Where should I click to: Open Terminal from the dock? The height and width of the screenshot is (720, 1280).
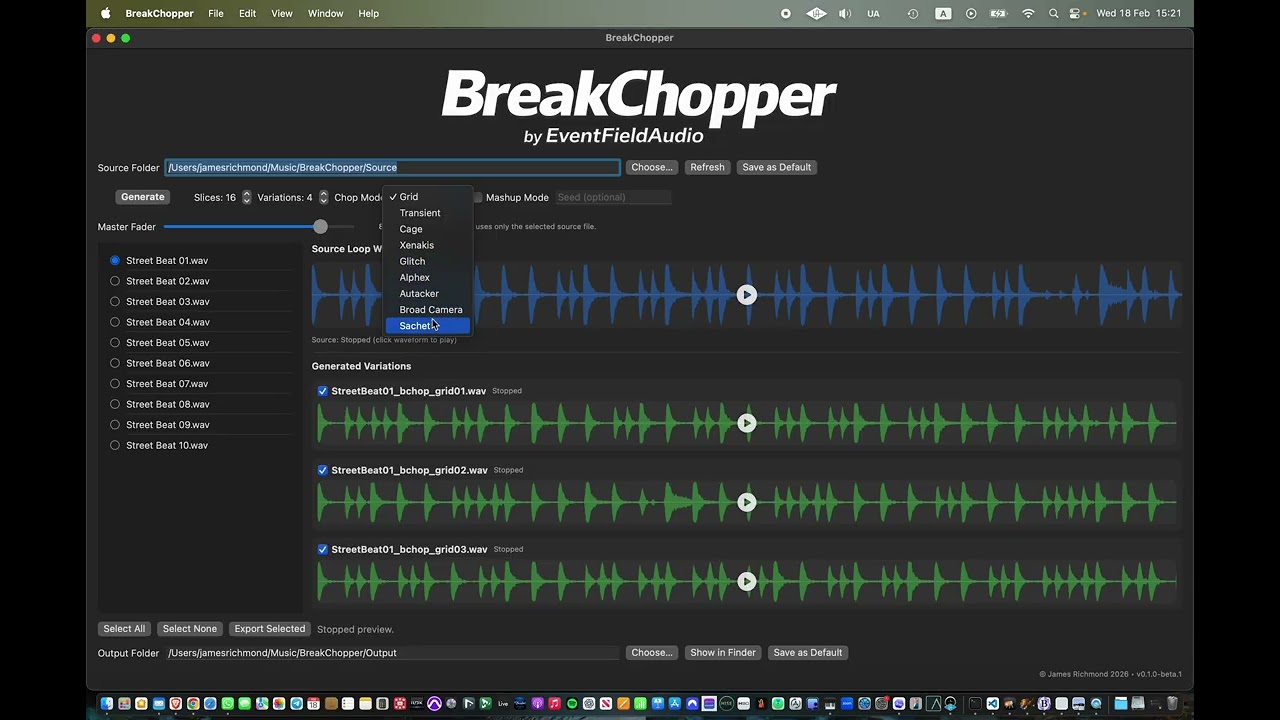pos(975,704)
